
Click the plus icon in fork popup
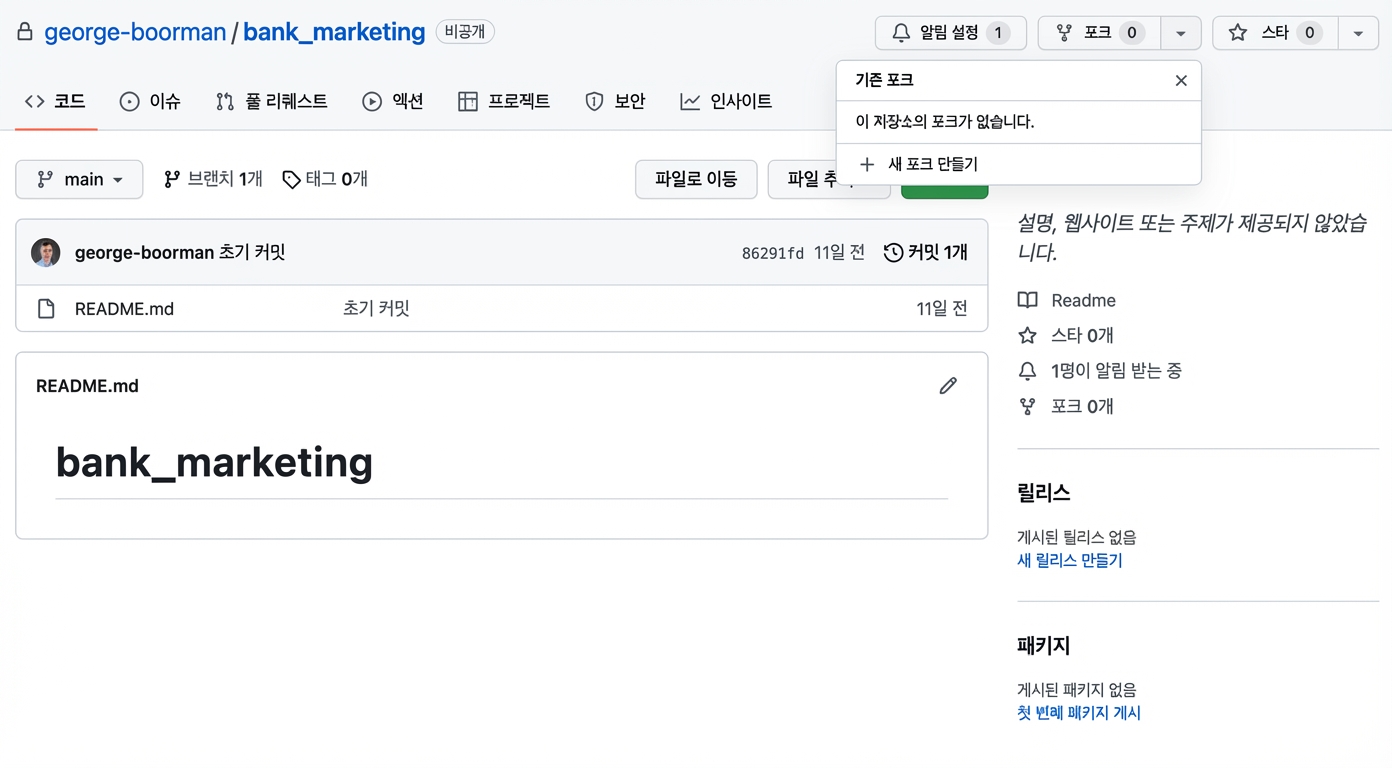[x=867, y=164]
